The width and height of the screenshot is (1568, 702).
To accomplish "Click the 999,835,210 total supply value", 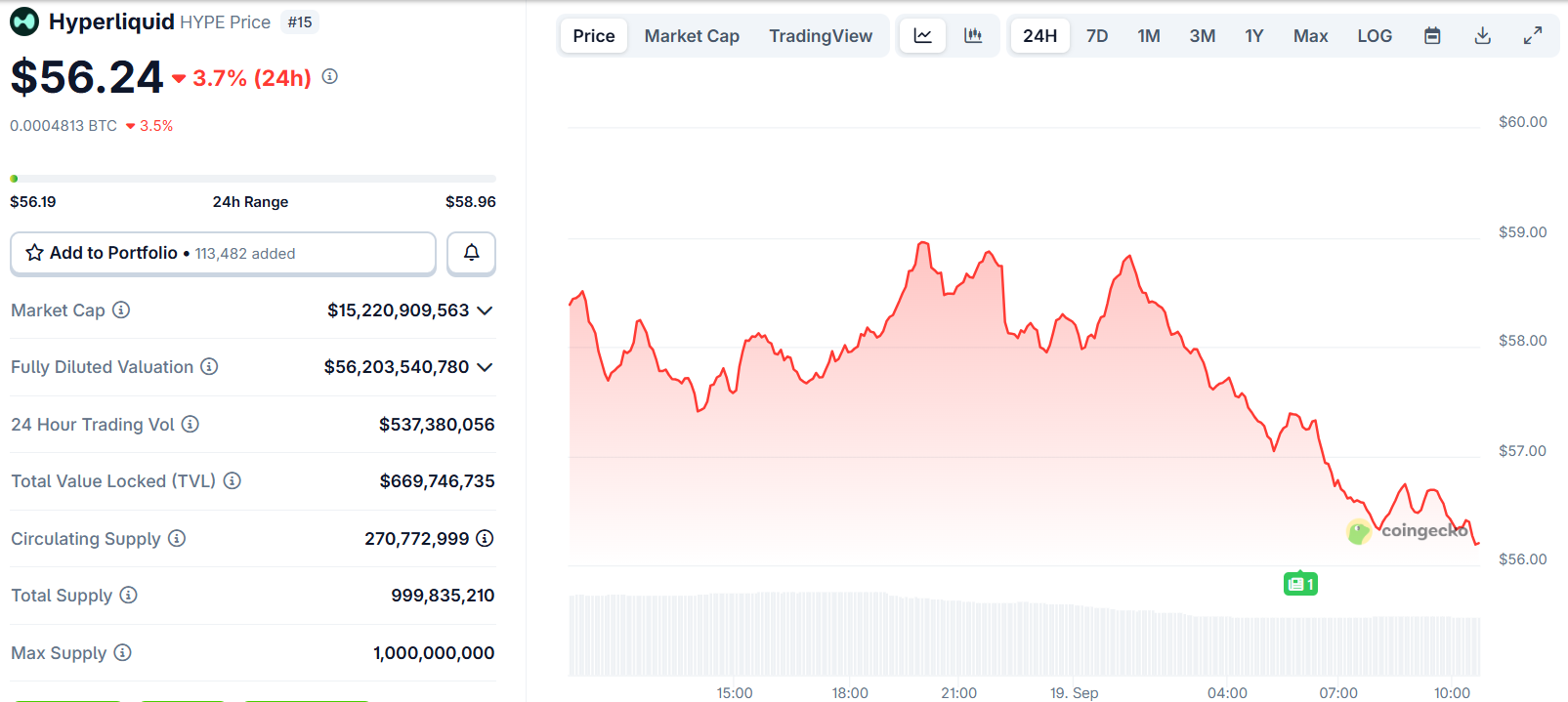I will (443, 596).
